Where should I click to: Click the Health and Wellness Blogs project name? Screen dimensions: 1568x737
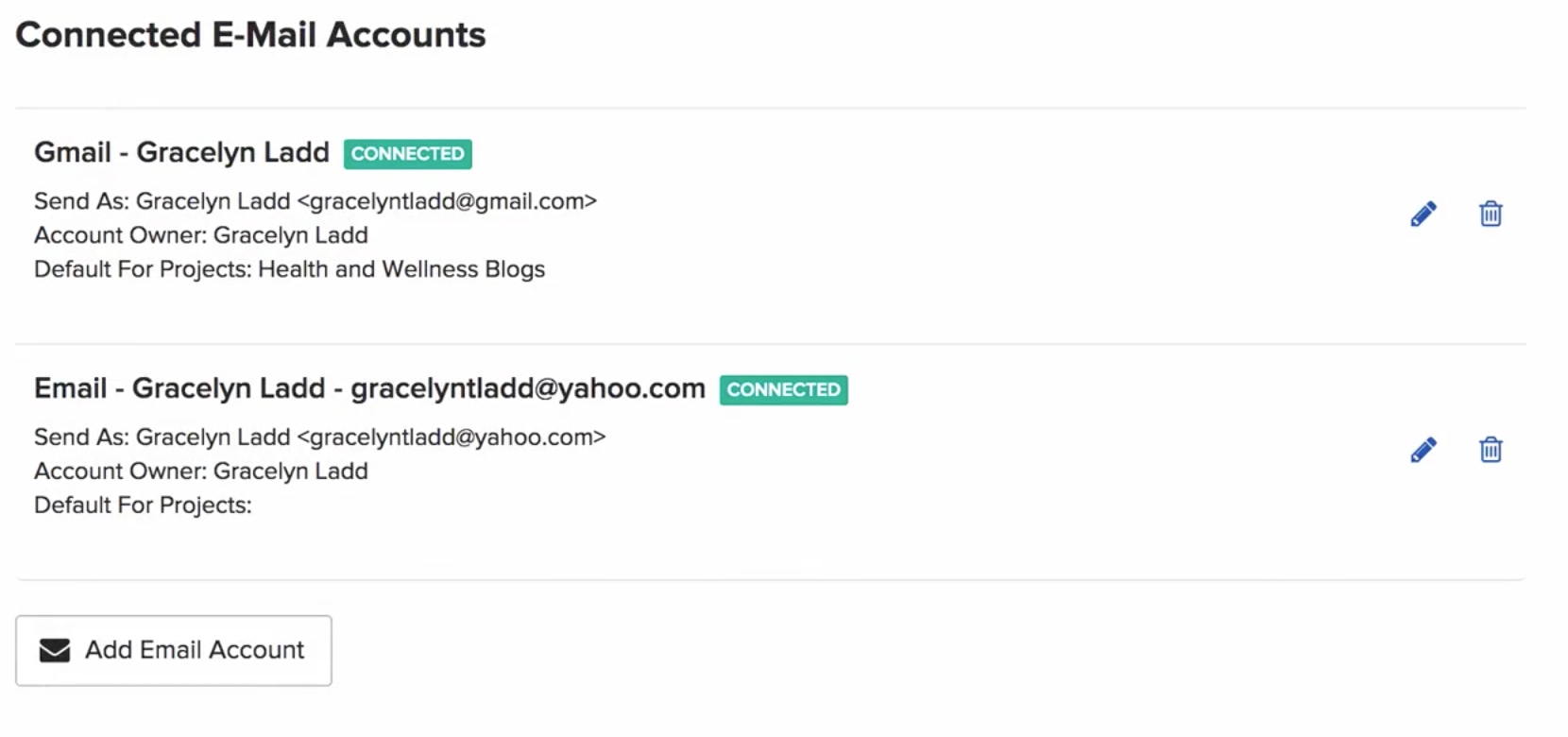point(401,269)
